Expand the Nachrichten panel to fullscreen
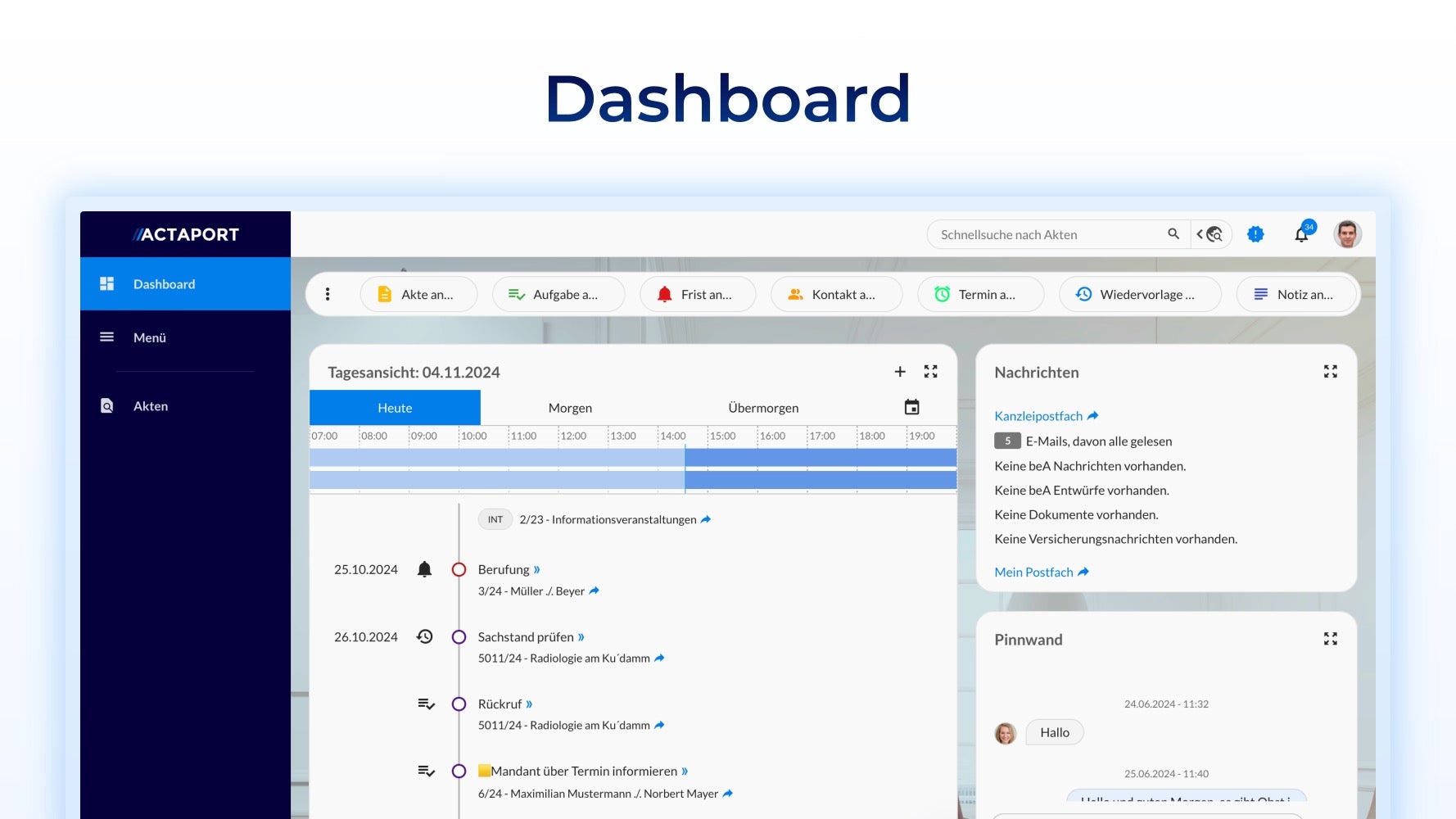1456x819 pixels. click(1331, 372)
